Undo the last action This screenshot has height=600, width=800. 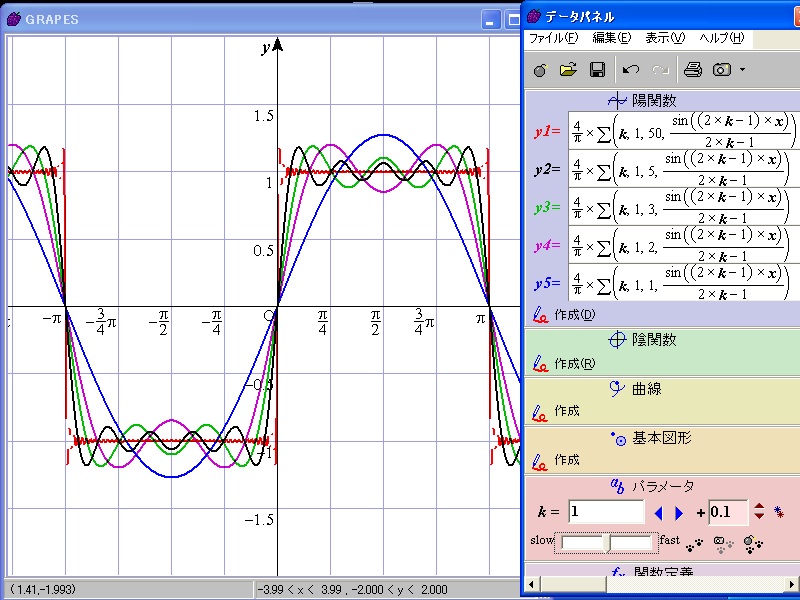[x=630, y=70]
